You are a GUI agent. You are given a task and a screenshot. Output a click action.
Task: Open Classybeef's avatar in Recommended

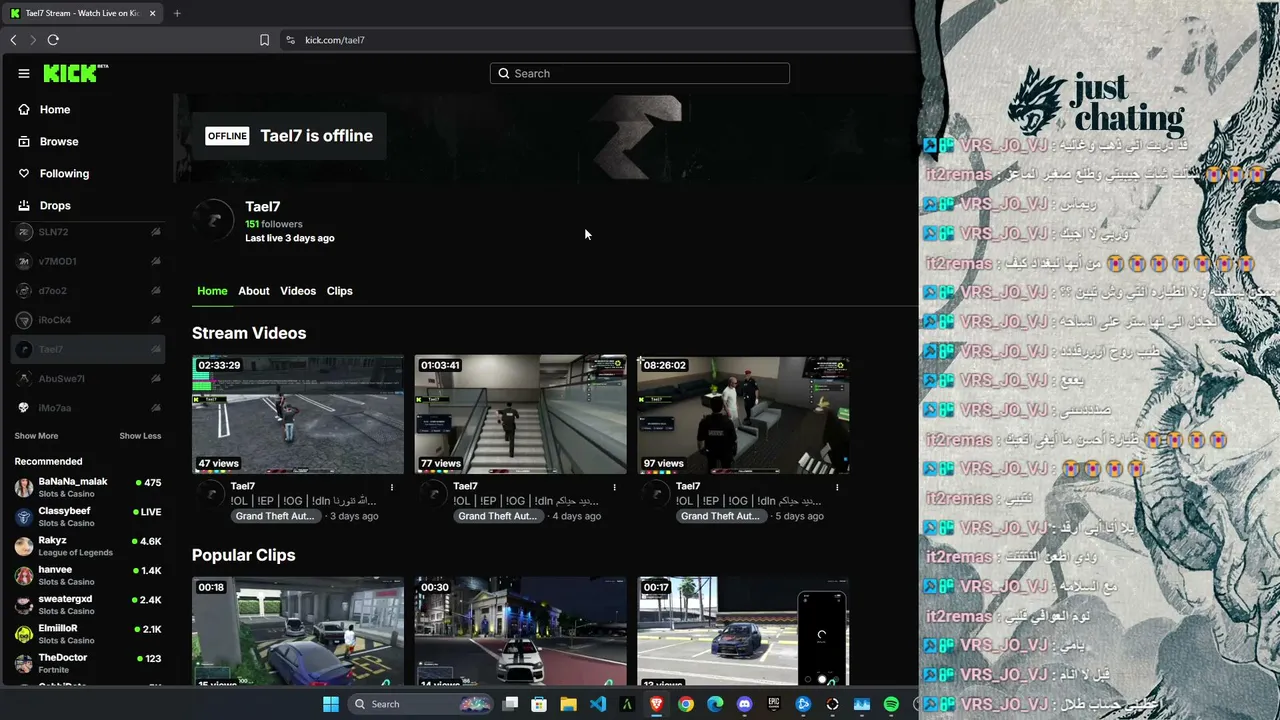pos(24,517)
